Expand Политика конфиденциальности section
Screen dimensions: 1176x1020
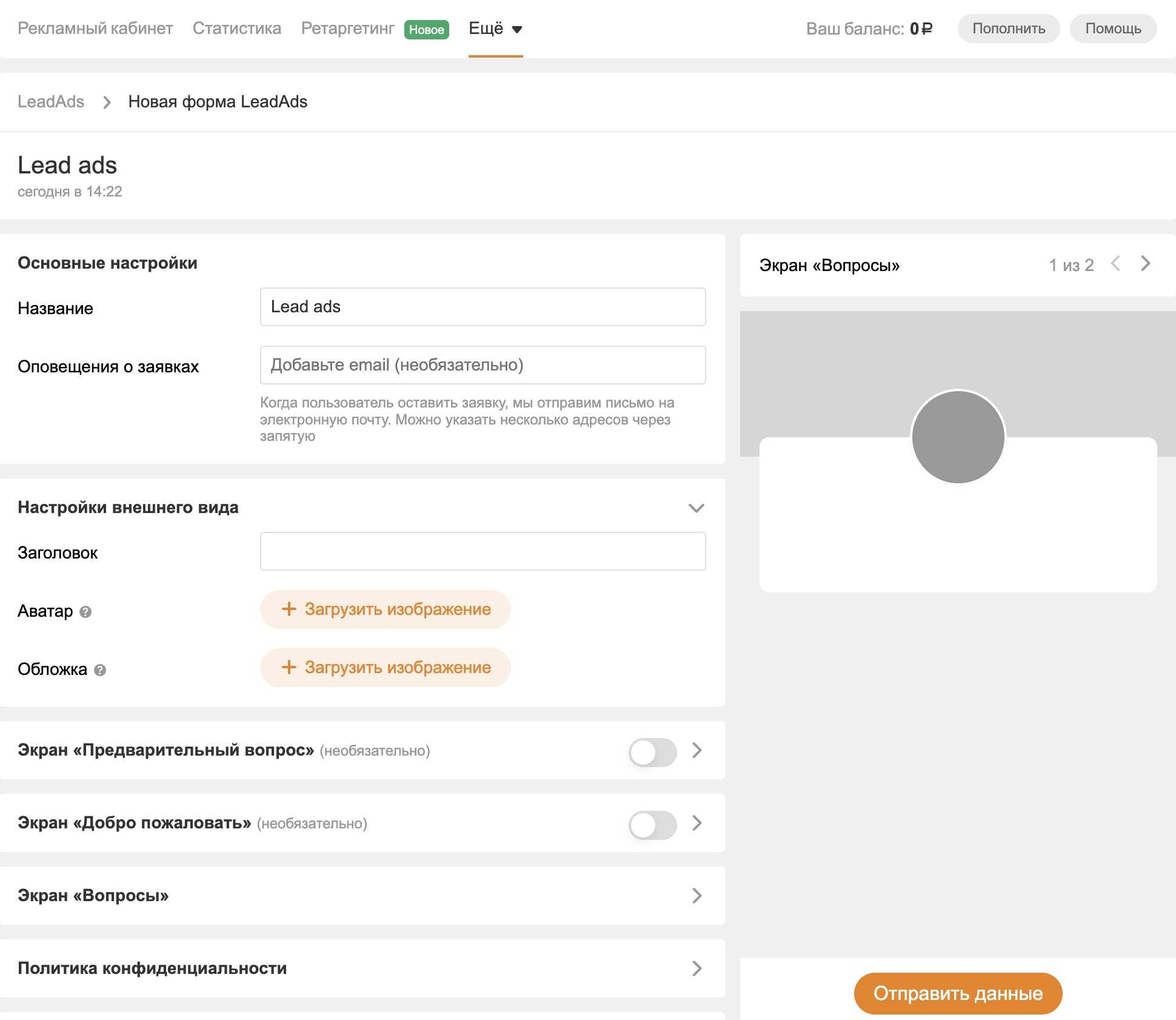(697, 968)
